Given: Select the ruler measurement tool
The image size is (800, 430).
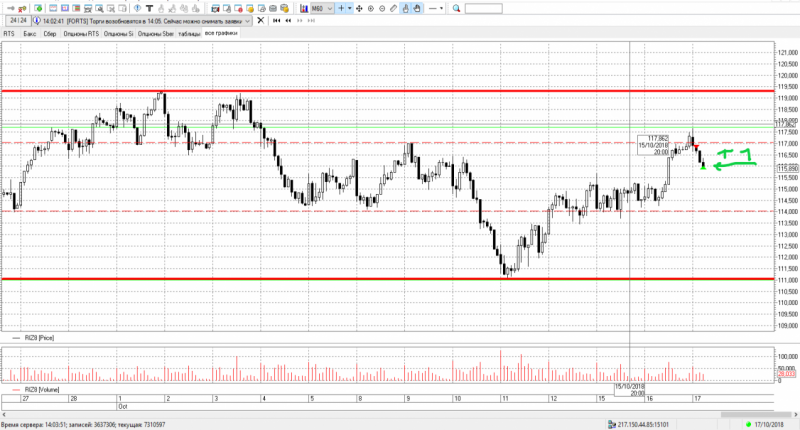Looking at the screenshot, I should point(393,8).
